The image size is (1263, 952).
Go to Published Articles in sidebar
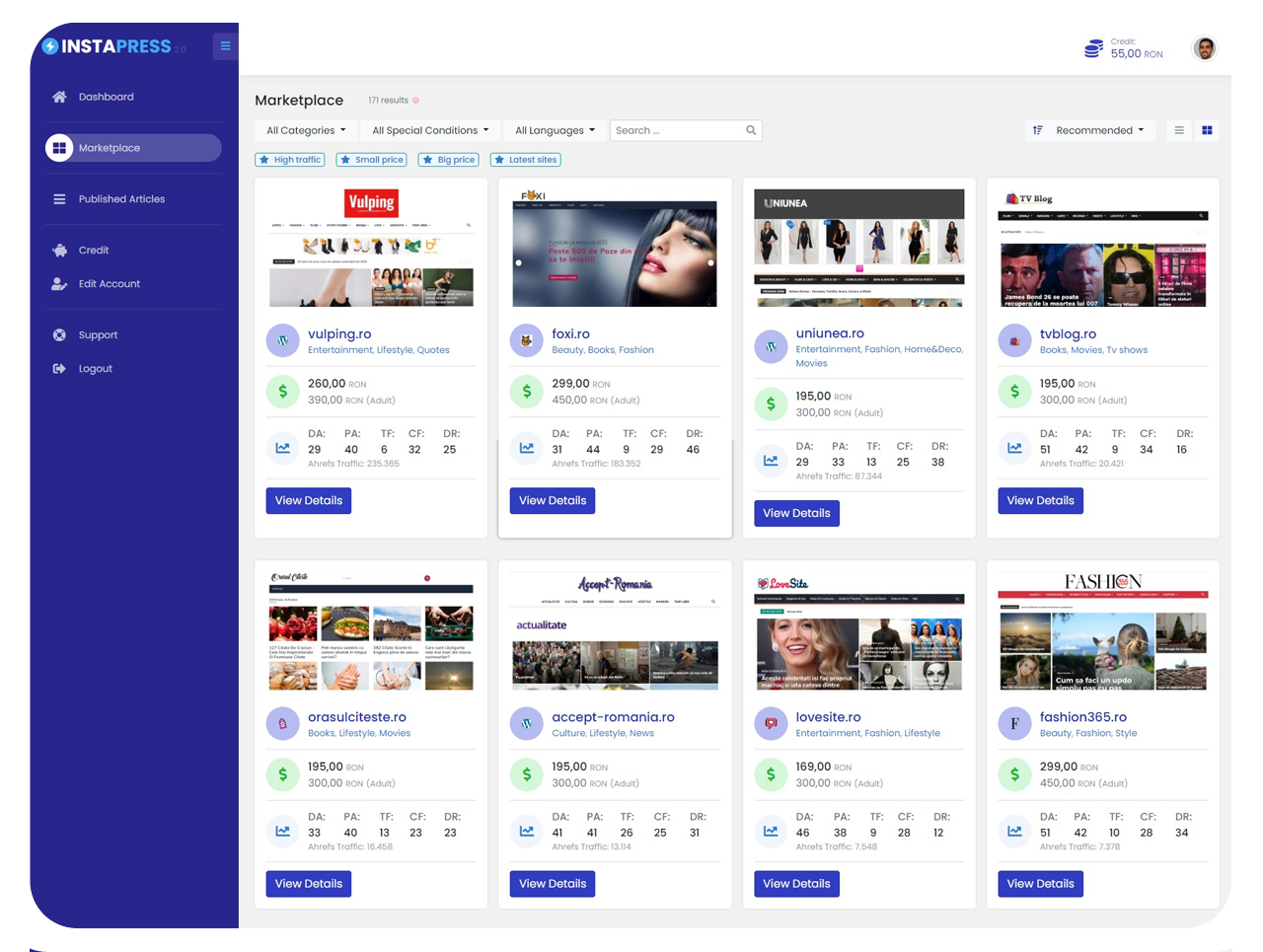pyautogui.click(x=121, y=199)
